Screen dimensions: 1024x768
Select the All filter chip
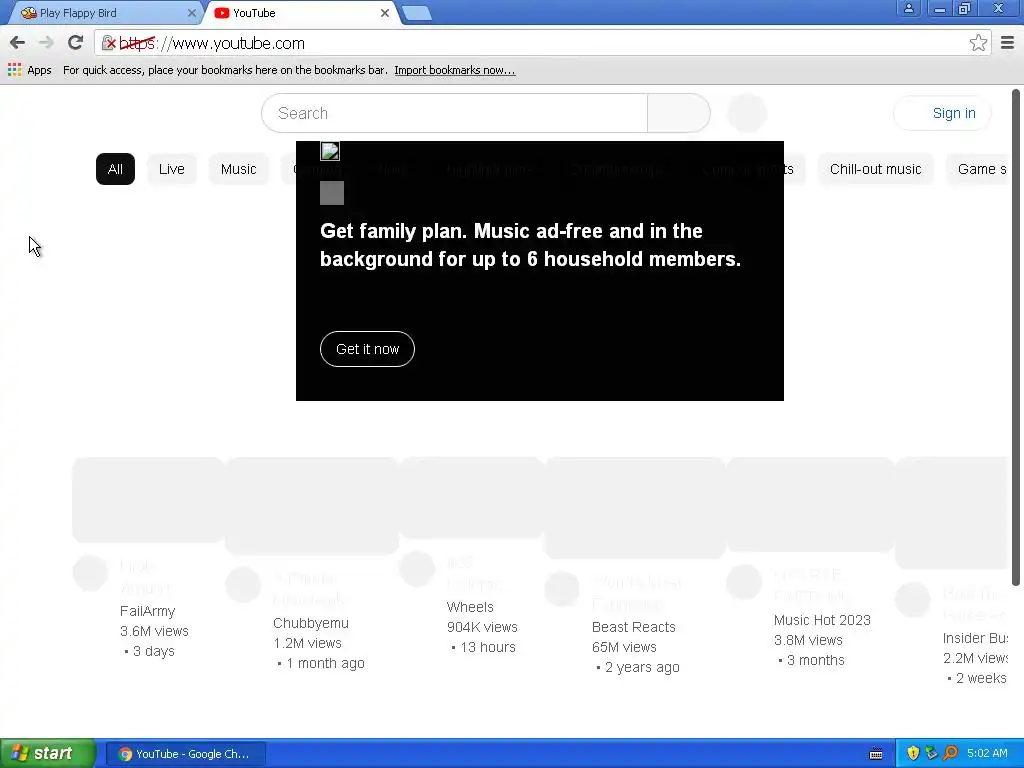(116, 169)
